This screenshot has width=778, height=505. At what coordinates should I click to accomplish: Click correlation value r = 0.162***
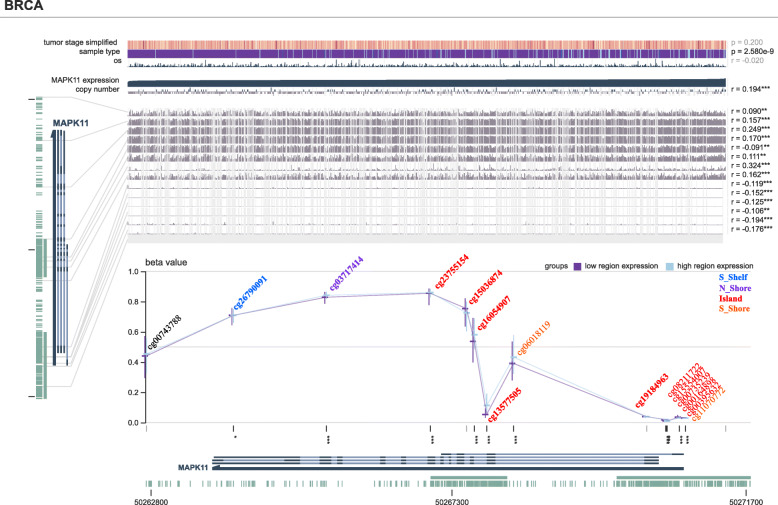tap(750, 175)
